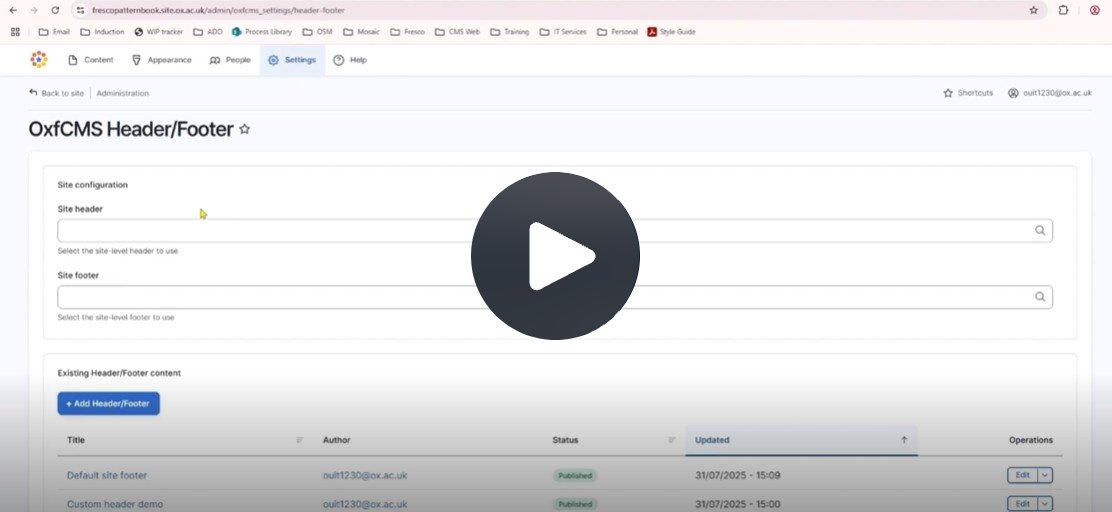Open the Process Library bookmark
Image resolution: width=1112 pixels, height=512 pixels.
click(262, 32)
